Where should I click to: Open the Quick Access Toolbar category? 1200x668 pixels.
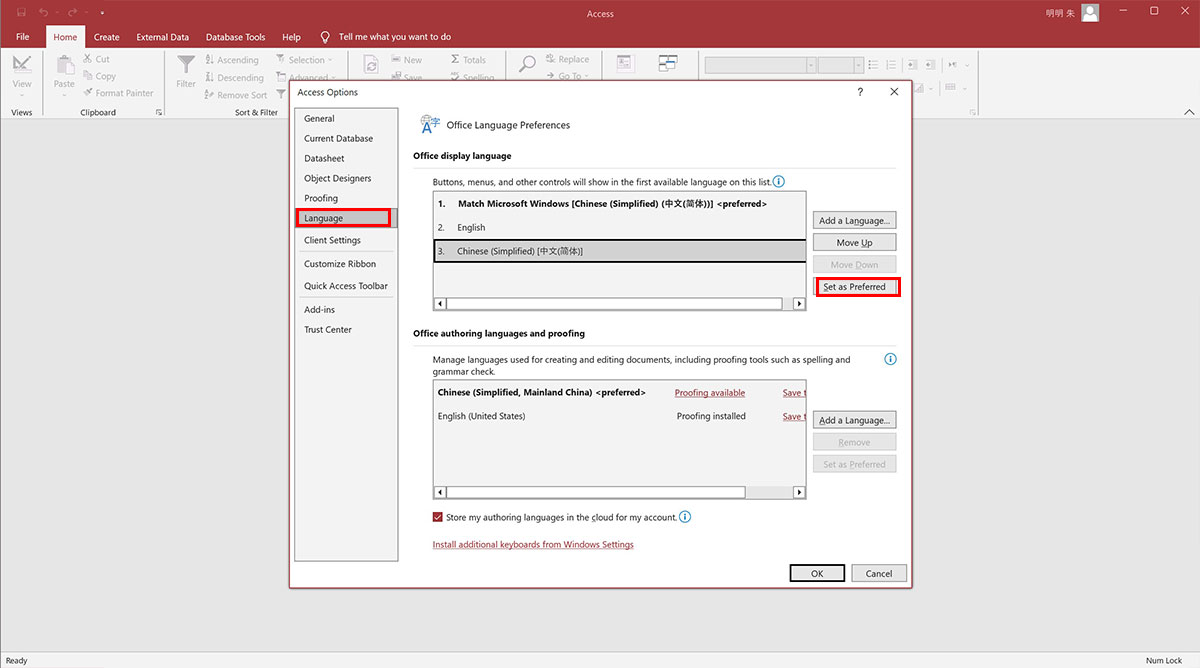pyautogui.click(x=347, y=286)
